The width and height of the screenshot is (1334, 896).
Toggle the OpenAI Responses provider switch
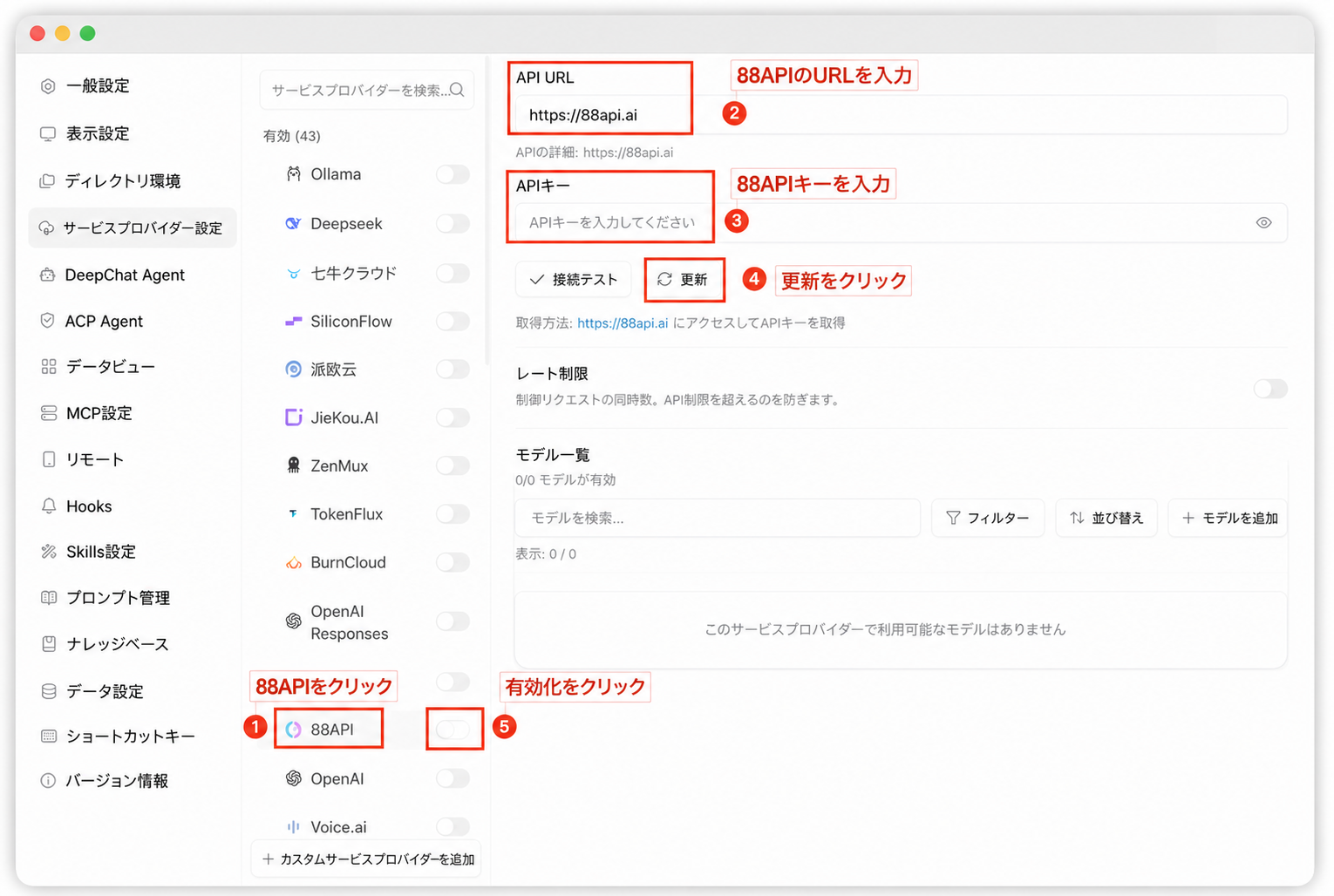[x=453, y=621]
